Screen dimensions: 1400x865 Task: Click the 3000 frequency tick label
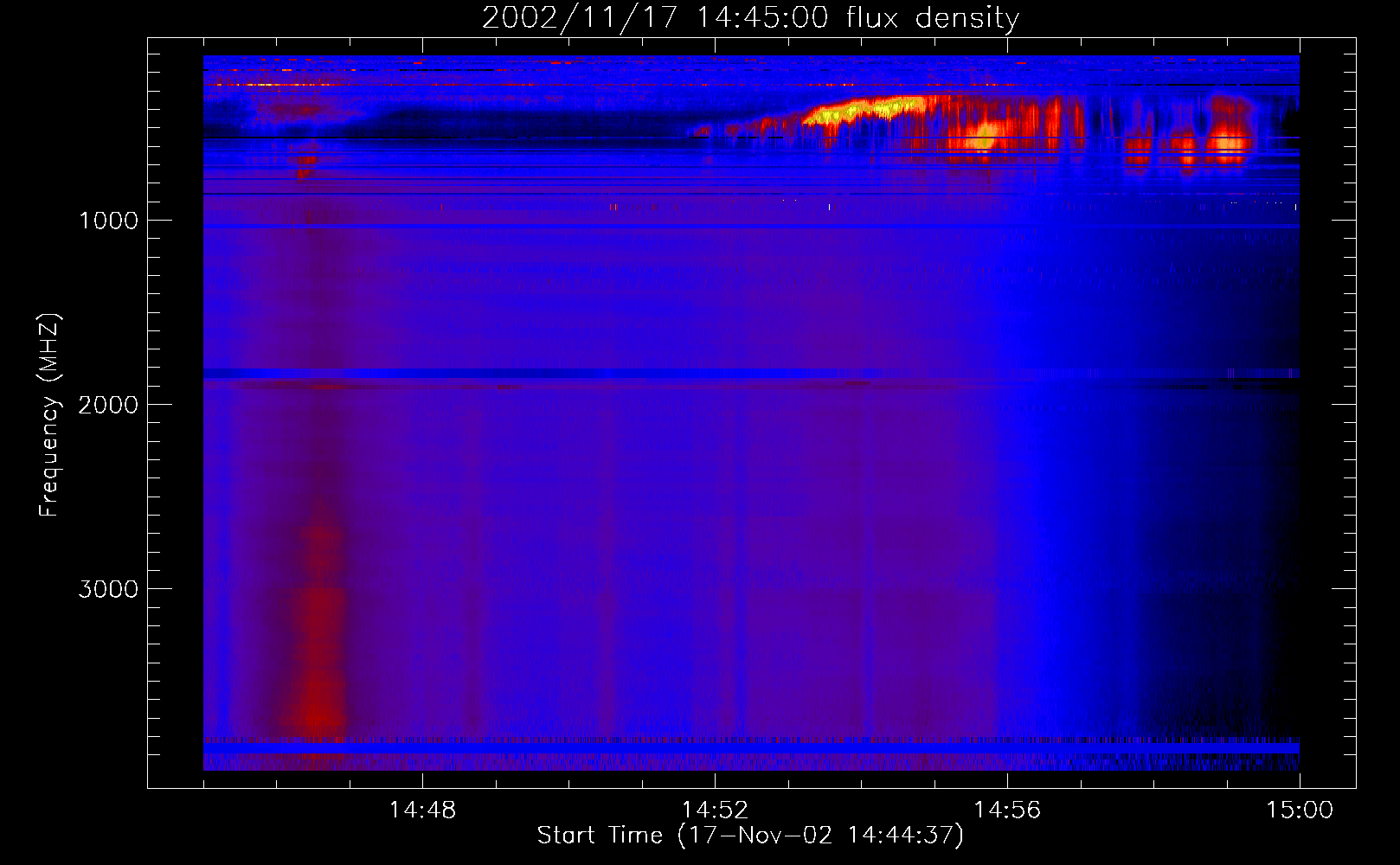108,589
